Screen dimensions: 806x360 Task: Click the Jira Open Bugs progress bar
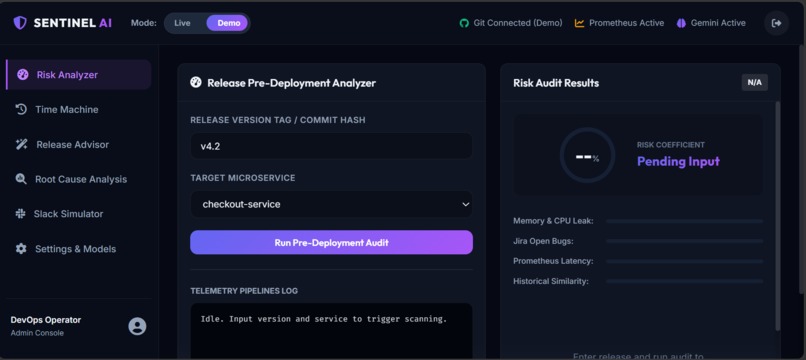pos(684,241)
